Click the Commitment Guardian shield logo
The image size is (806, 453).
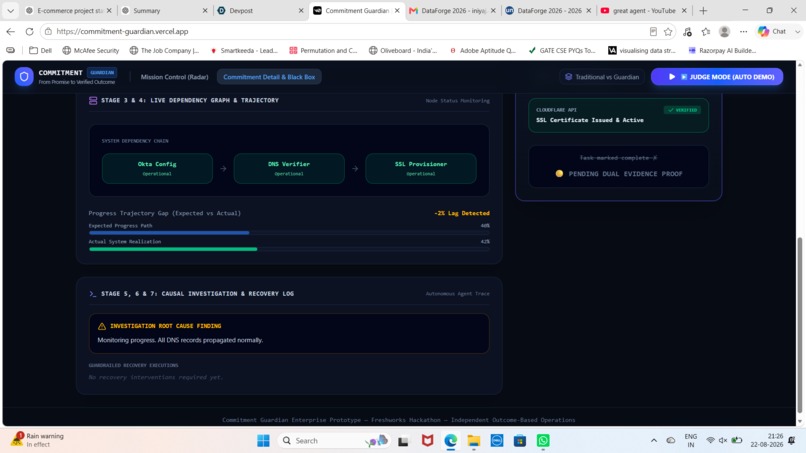pos(24,77)
